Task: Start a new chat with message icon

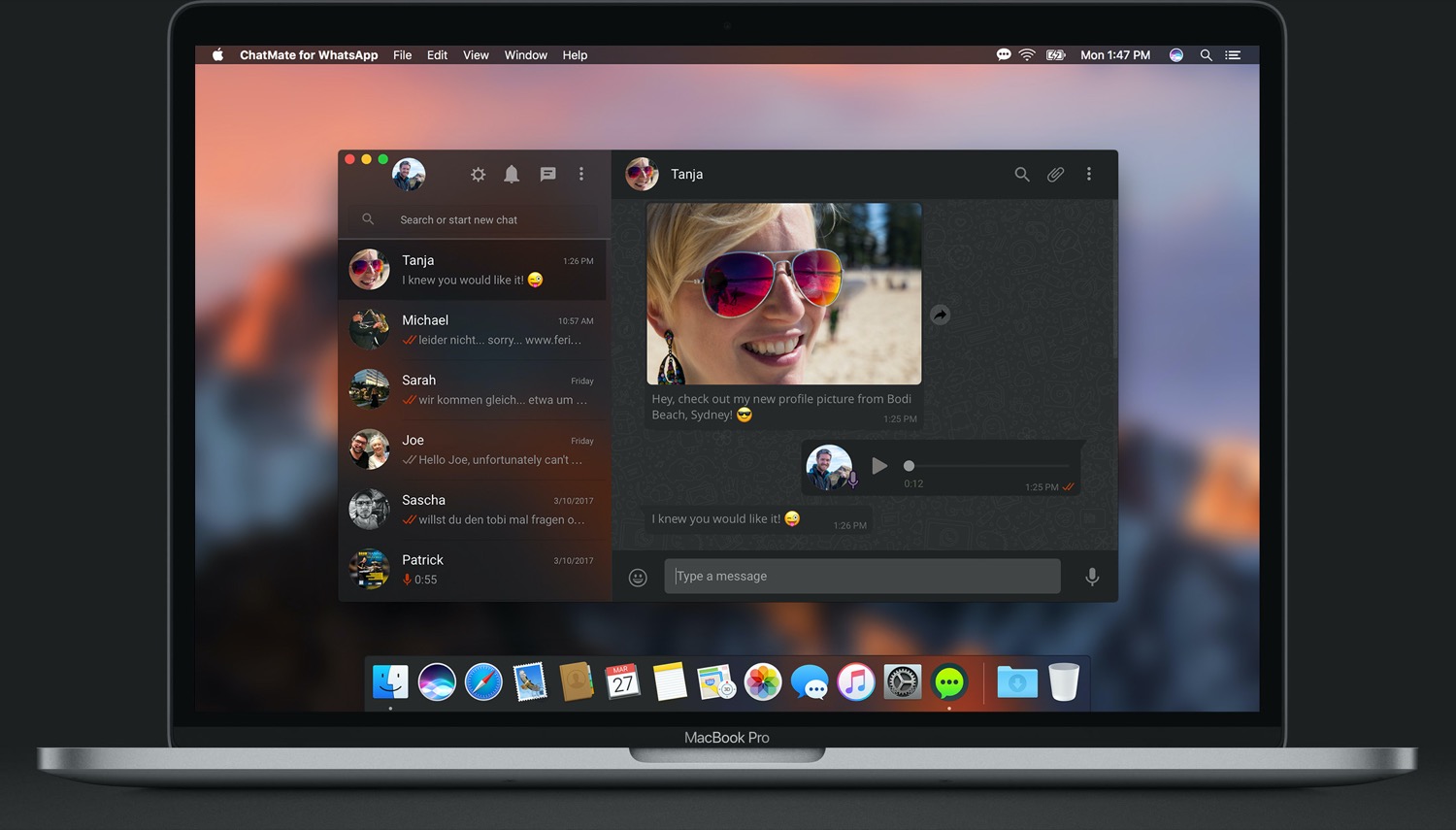Action: point(547,175)
